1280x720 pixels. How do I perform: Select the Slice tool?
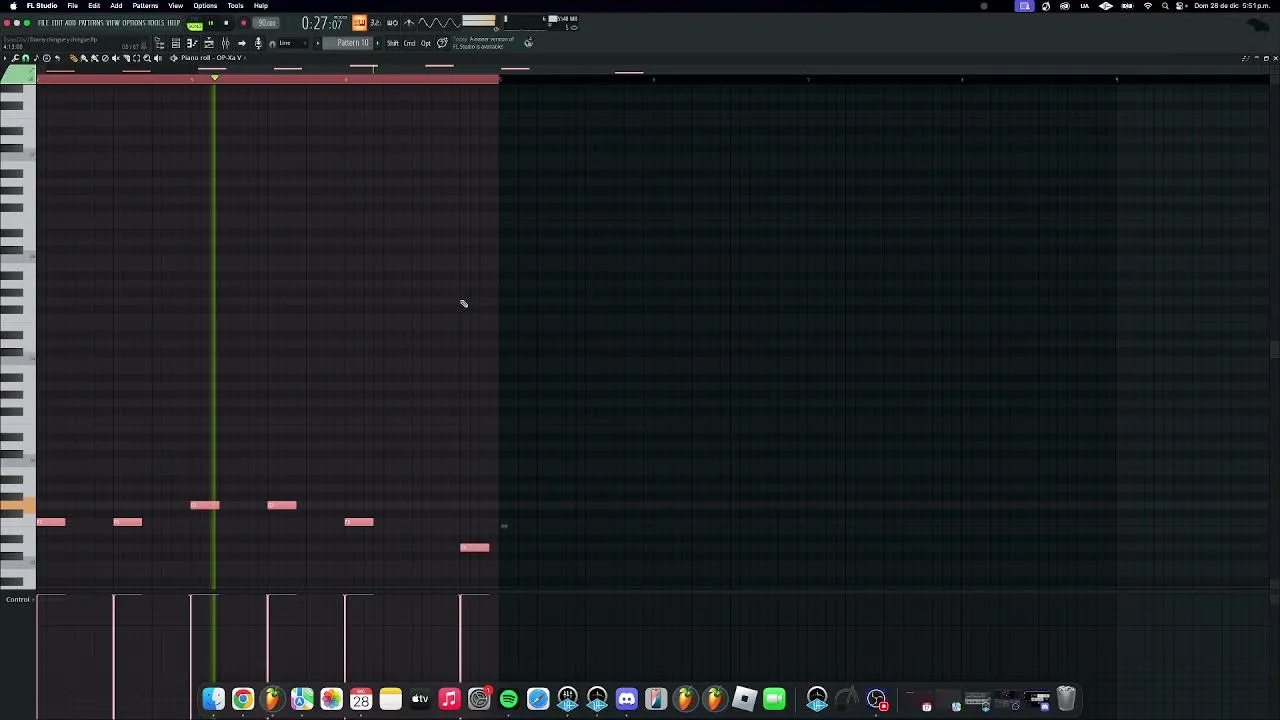(126, 58)
